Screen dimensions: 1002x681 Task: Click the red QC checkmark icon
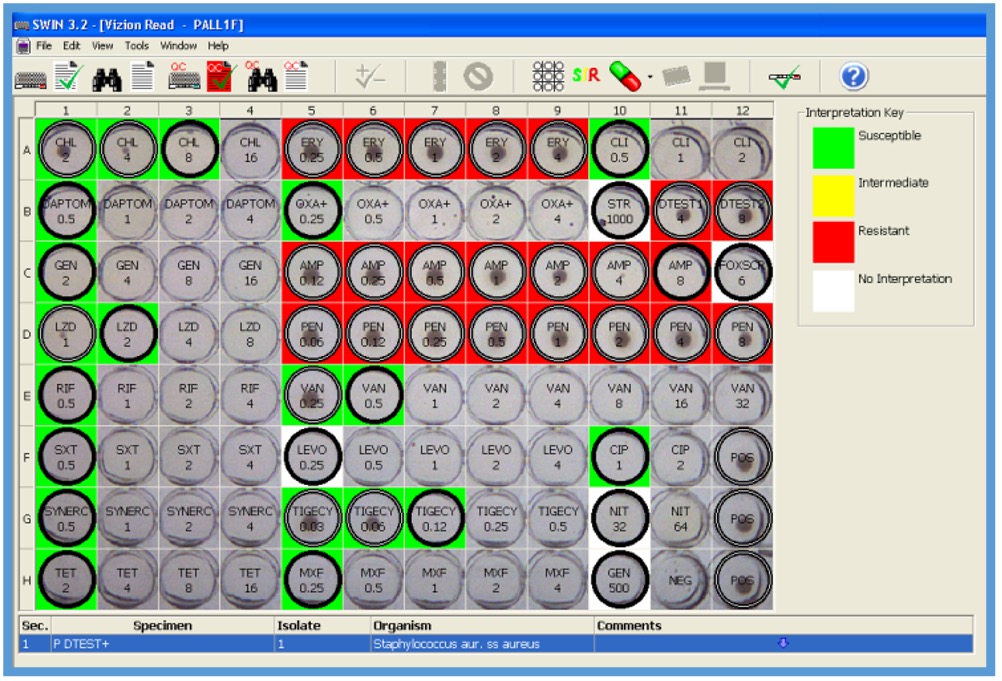coord(220,76)
